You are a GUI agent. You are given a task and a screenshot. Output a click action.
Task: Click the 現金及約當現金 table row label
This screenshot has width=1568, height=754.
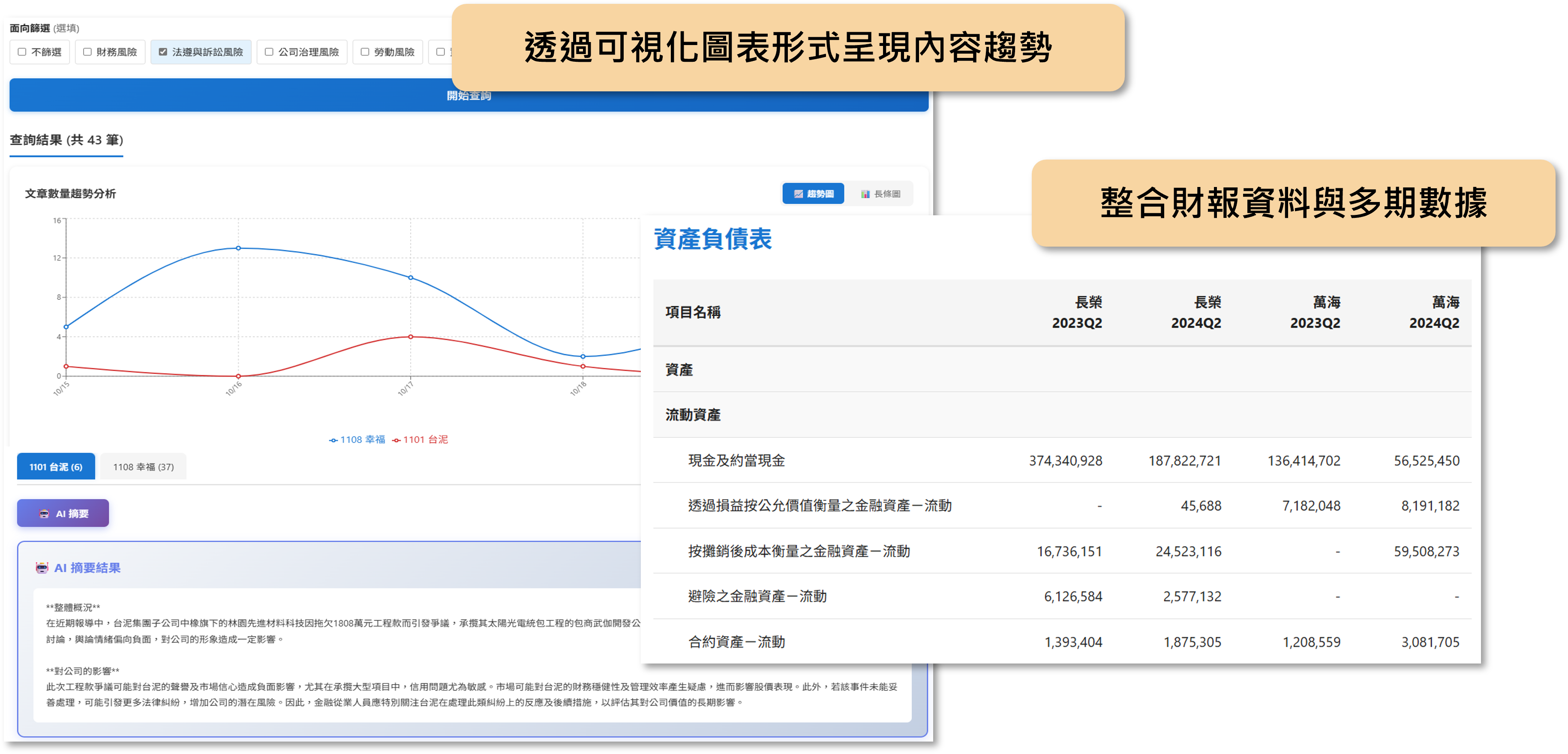[x=736, y=461]
